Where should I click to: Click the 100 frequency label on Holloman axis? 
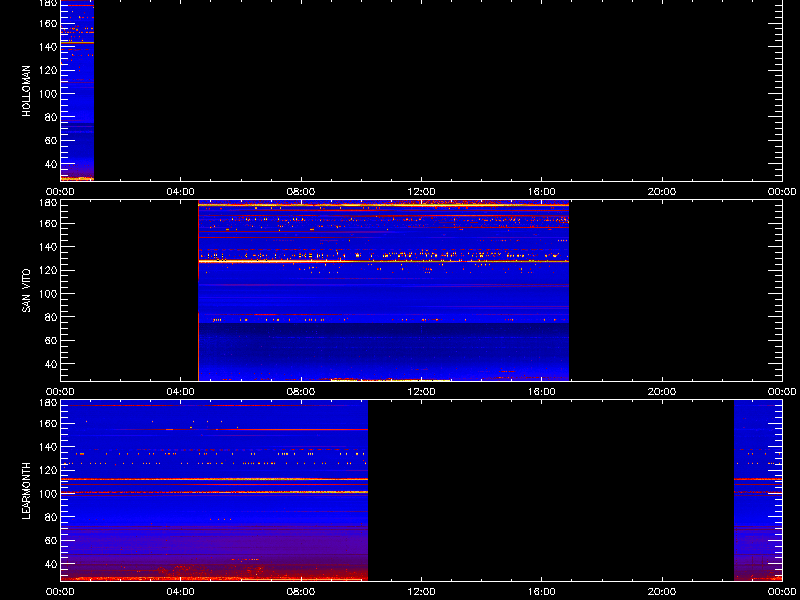[48, 94]
